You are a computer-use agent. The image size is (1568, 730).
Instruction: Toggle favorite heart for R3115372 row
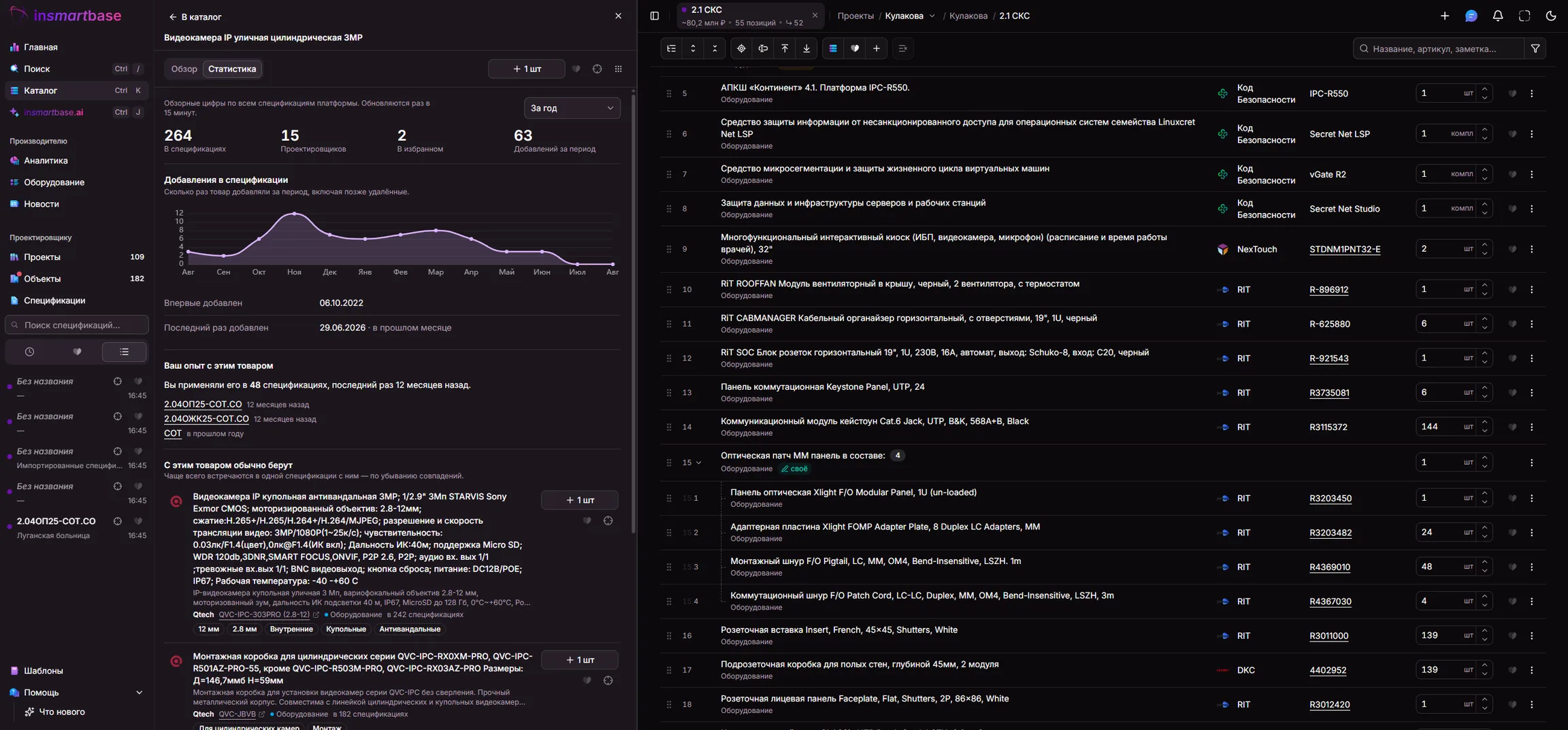(x=1512, y=427)
